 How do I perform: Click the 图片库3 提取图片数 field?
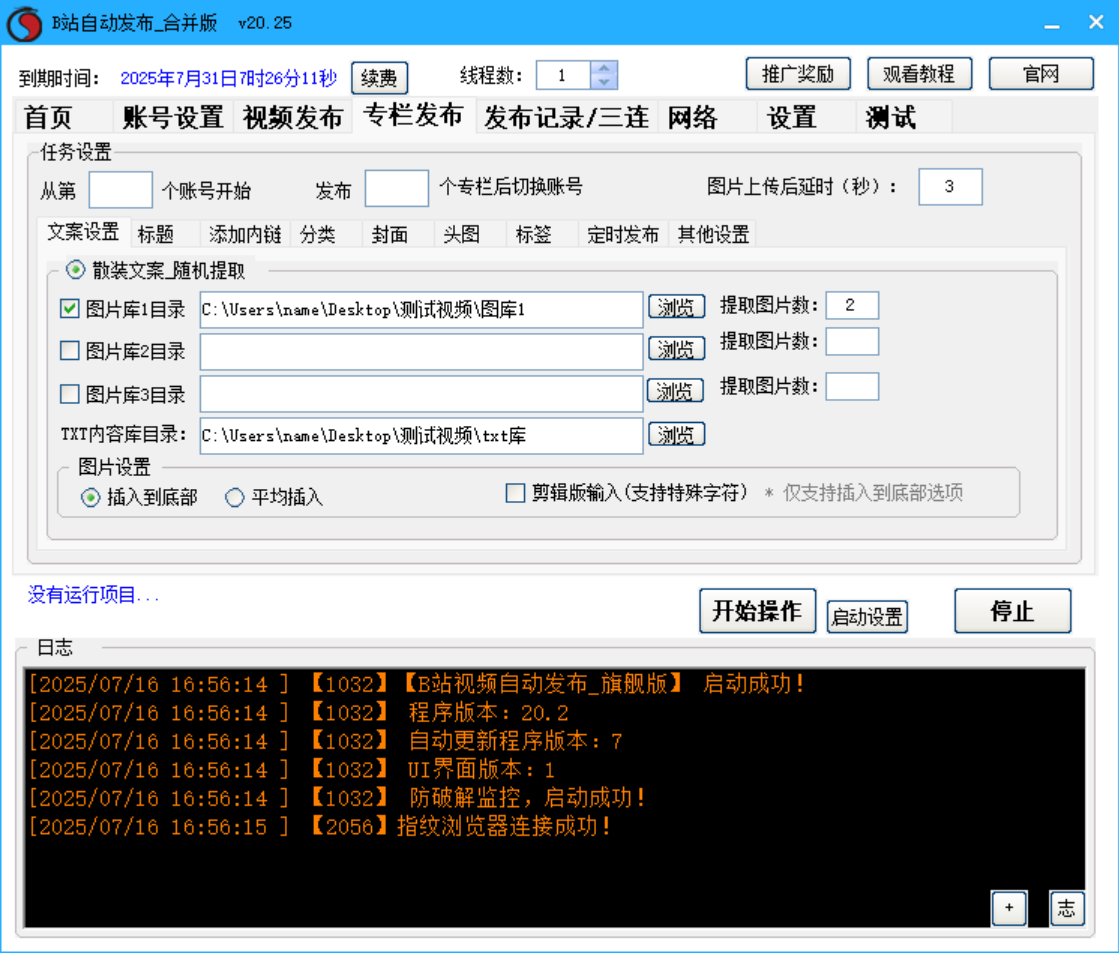click(x=852, y=387)
